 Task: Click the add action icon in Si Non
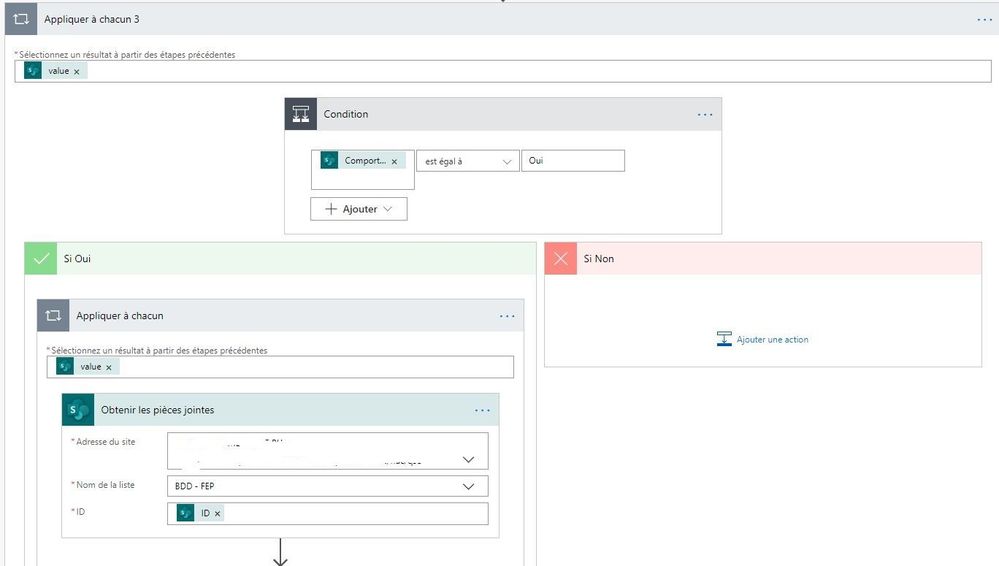[724, 339]
